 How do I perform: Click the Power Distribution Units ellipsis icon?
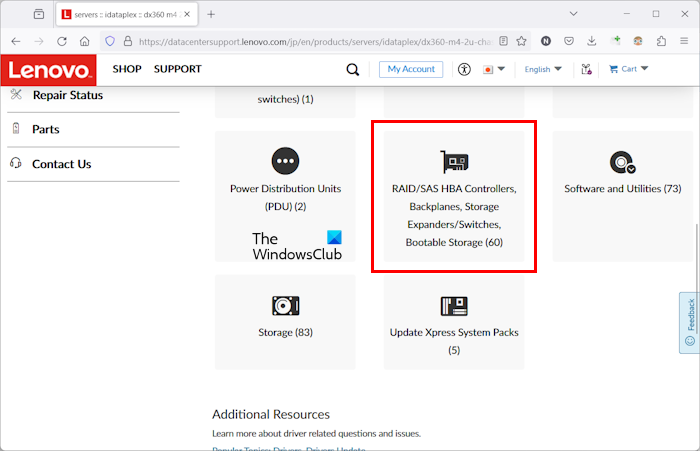tap(285, 161)
